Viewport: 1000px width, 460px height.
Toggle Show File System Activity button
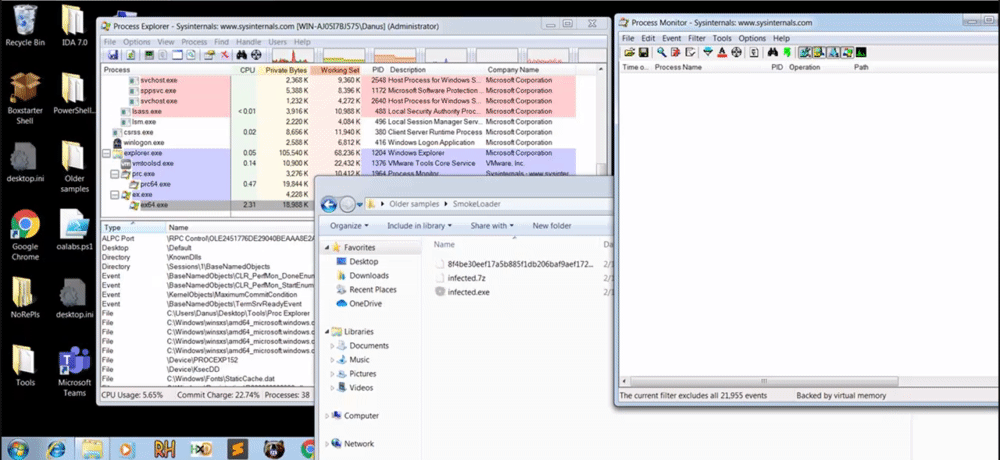(x=819, y=52)
